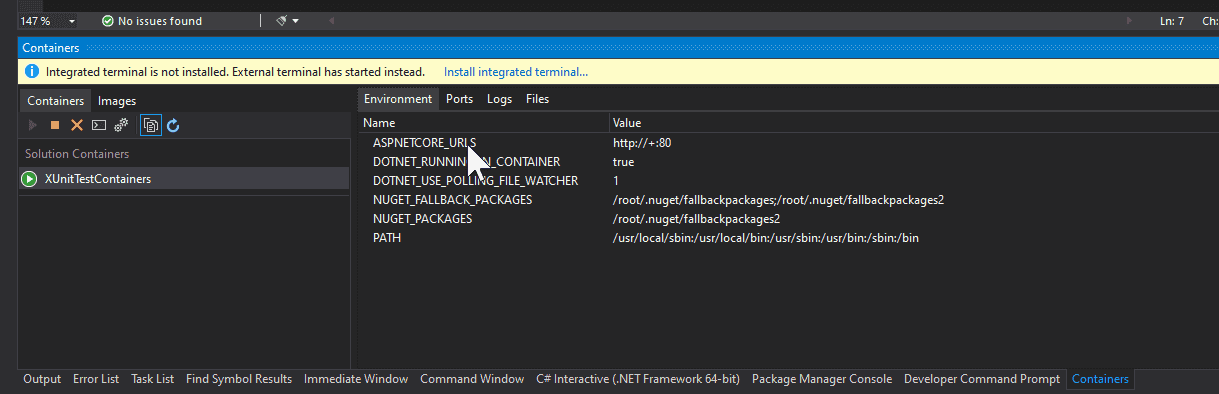Viewport: 1219px width, 394px height.
Task: Select the DOTNET_RUNNING_IN_CONTAINER row
Action: coord(789,162)
